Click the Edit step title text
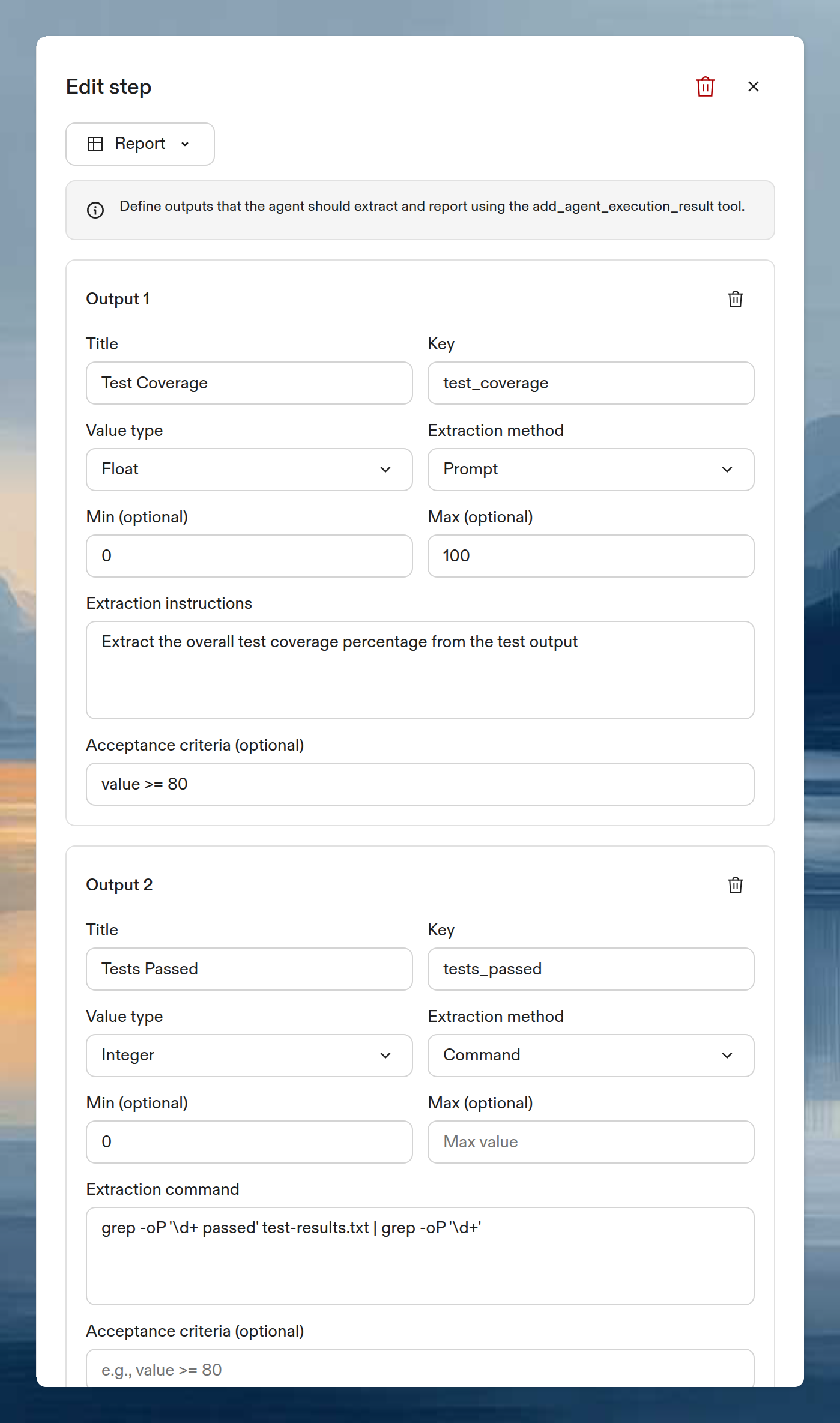The height and width of the screenshot is (1423, 840). 109,87
